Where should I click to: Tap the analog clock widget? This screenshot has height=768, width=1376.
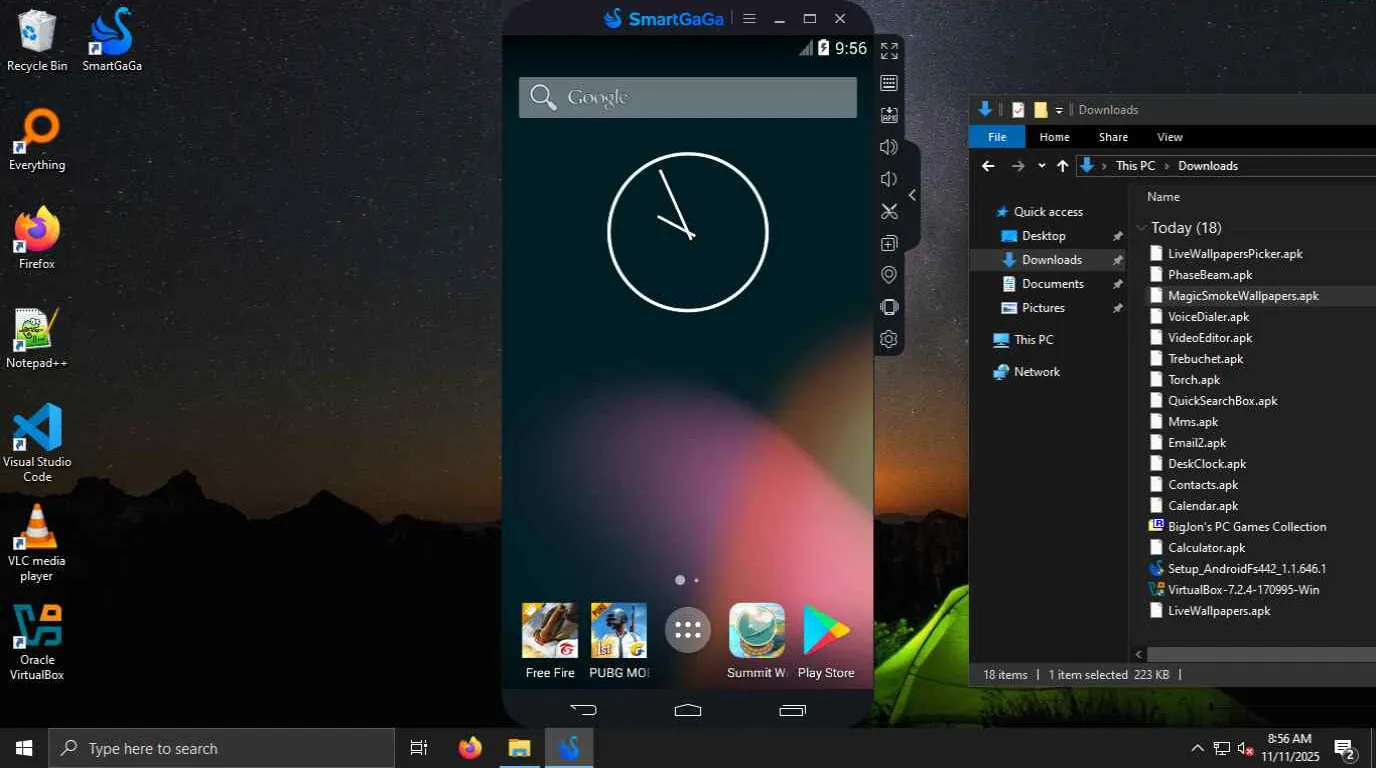click(688, 232)
